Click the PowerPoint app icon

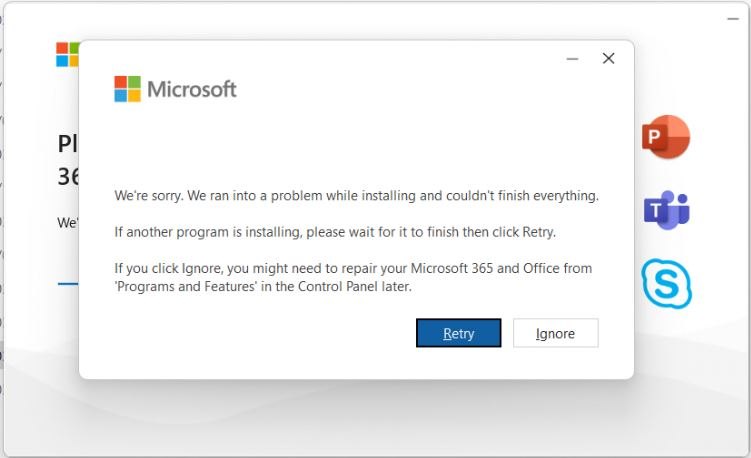(x=666, y=137)
